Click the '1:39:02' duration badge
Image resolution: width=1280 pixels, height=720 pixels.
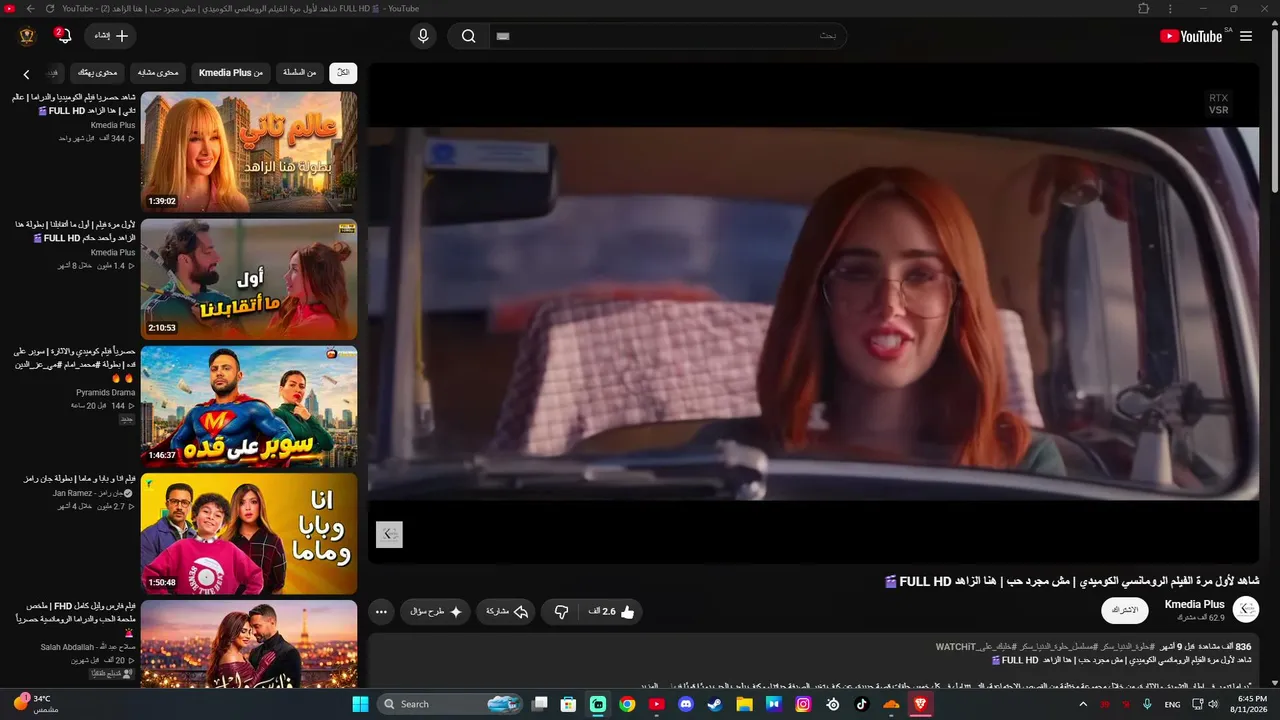coord(162,201)
